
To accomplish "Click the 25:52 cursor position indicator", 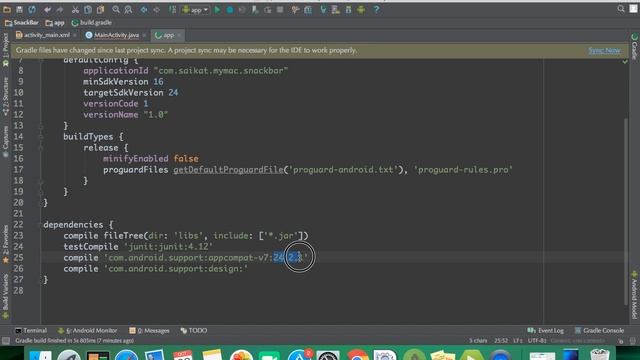I will [x=501, y=340].
